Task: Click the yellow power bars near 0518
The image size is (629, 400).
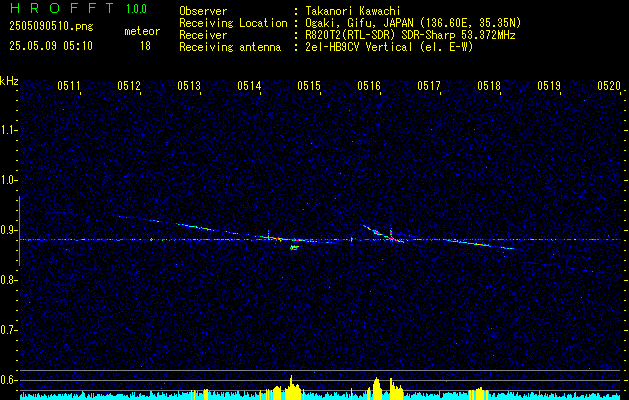Action: pyautogui.click(x=478, y=394)
